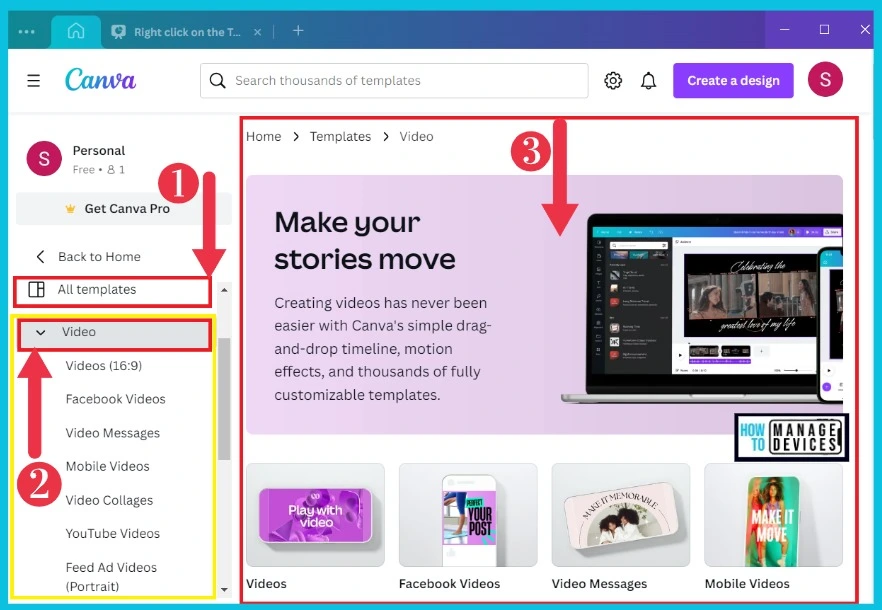Open the hamburger menu icon
Image resolution: width=882 pixels, height=610 pixels.
34,80
